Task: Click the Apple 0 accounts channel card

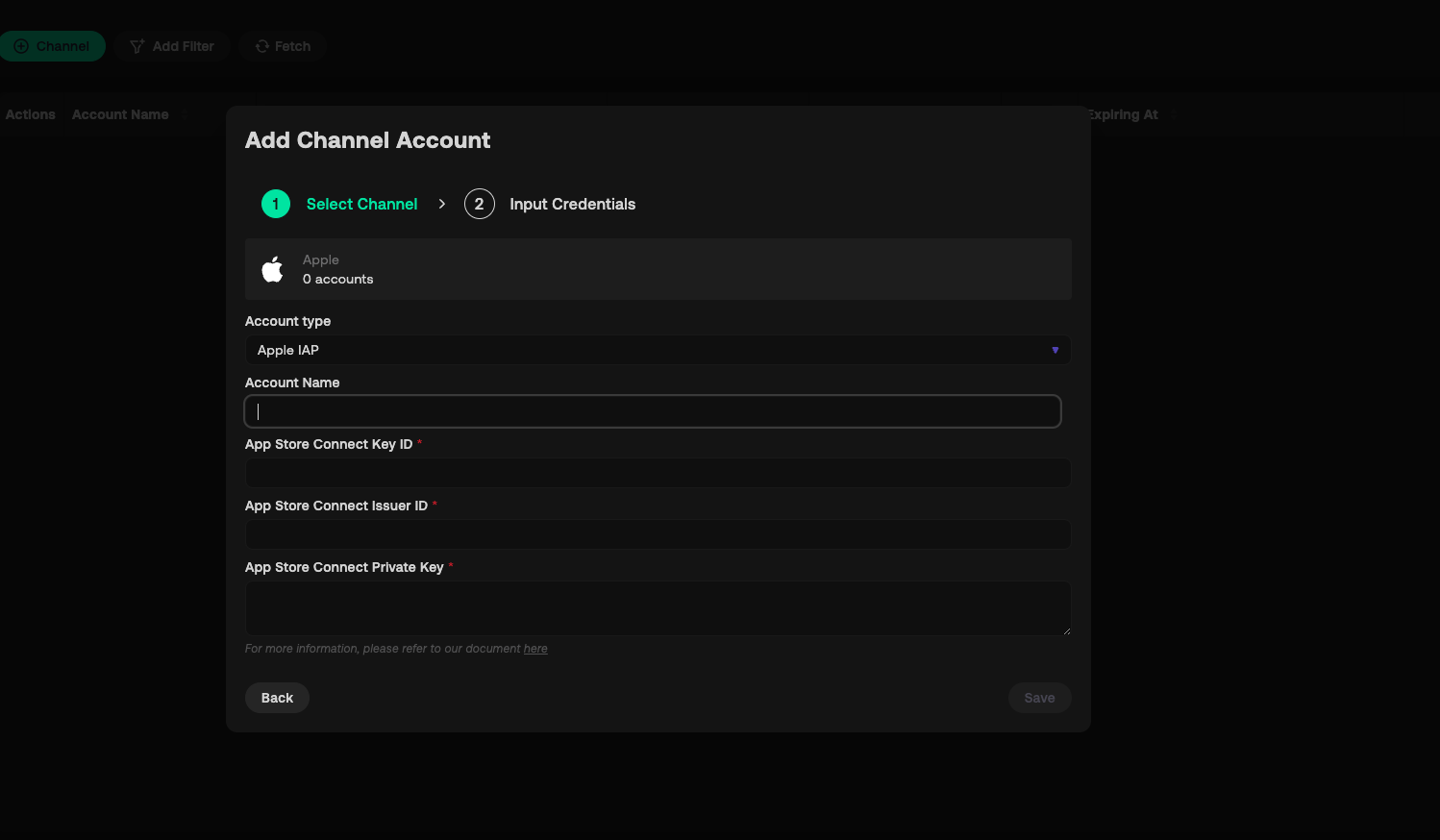Action: coord(658,269)
